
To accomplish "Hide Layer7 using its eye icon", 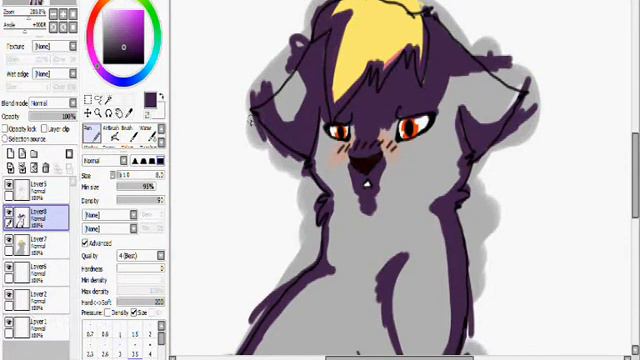I will pos(9,240).
